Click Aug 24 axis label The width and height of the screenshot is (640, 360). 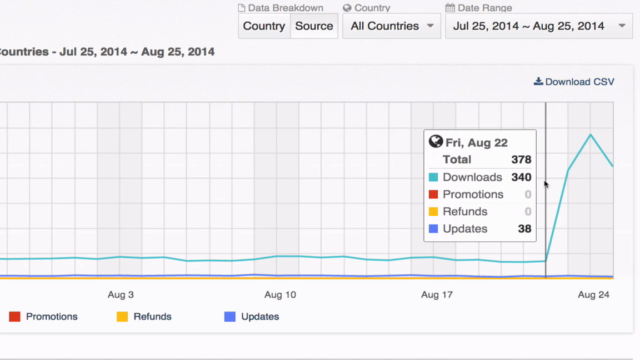pos(593,295)
